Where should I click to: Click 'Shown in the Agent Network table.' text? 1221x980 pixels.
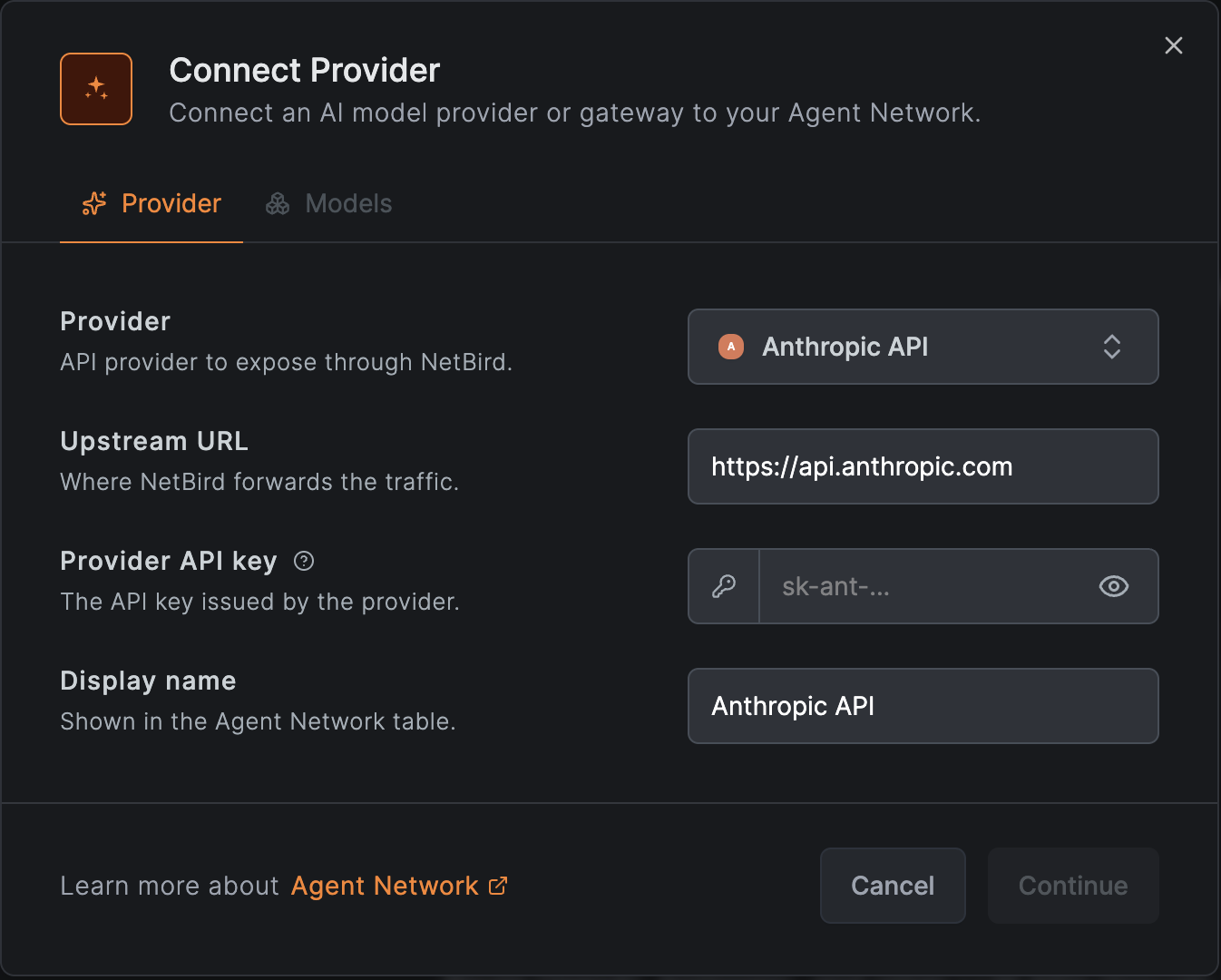pyautogui.click(x=259, y=721)
